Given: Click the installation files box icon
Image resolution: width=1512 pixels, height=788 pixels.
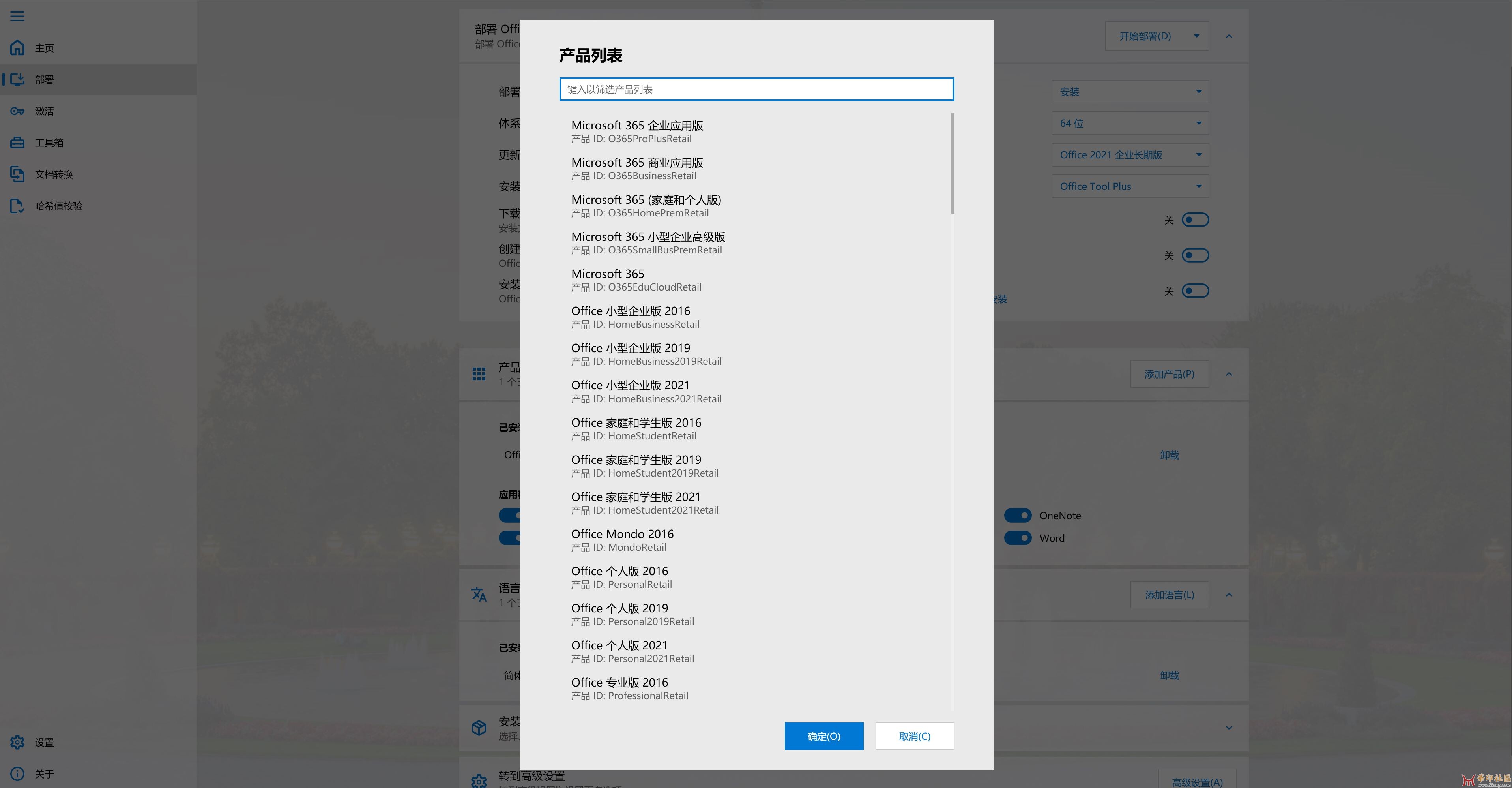Looking at the screenshot, I should pos(479,728).
